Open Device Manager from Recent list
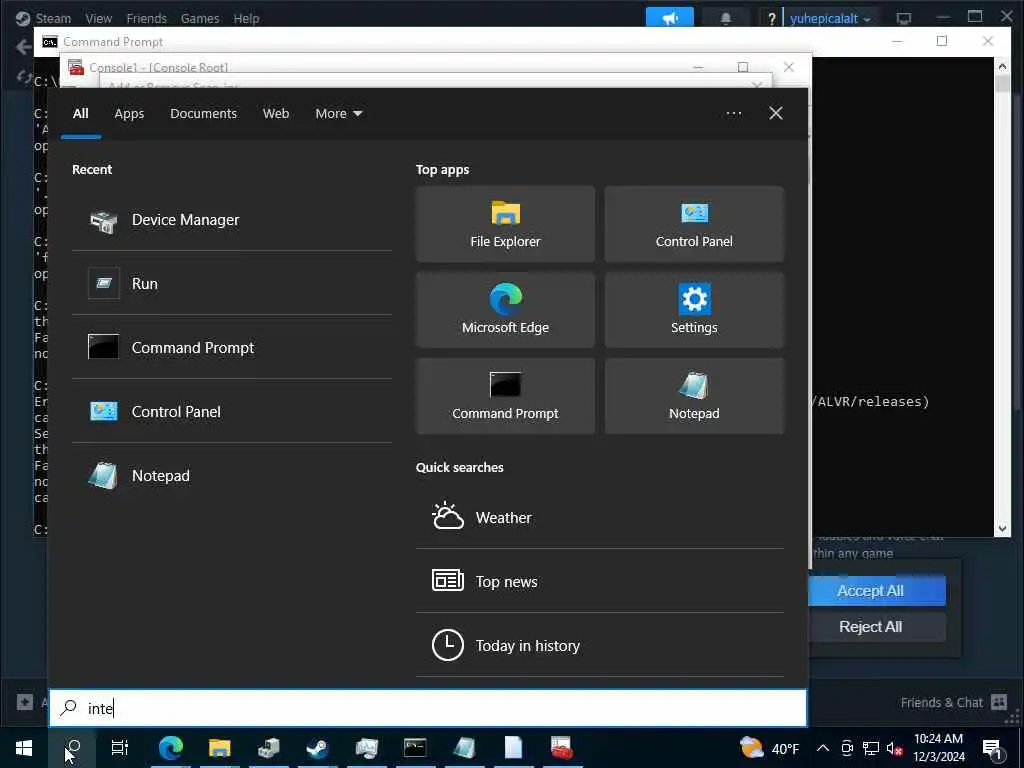Screen dimensions: 1024x768 click(231, 220)
